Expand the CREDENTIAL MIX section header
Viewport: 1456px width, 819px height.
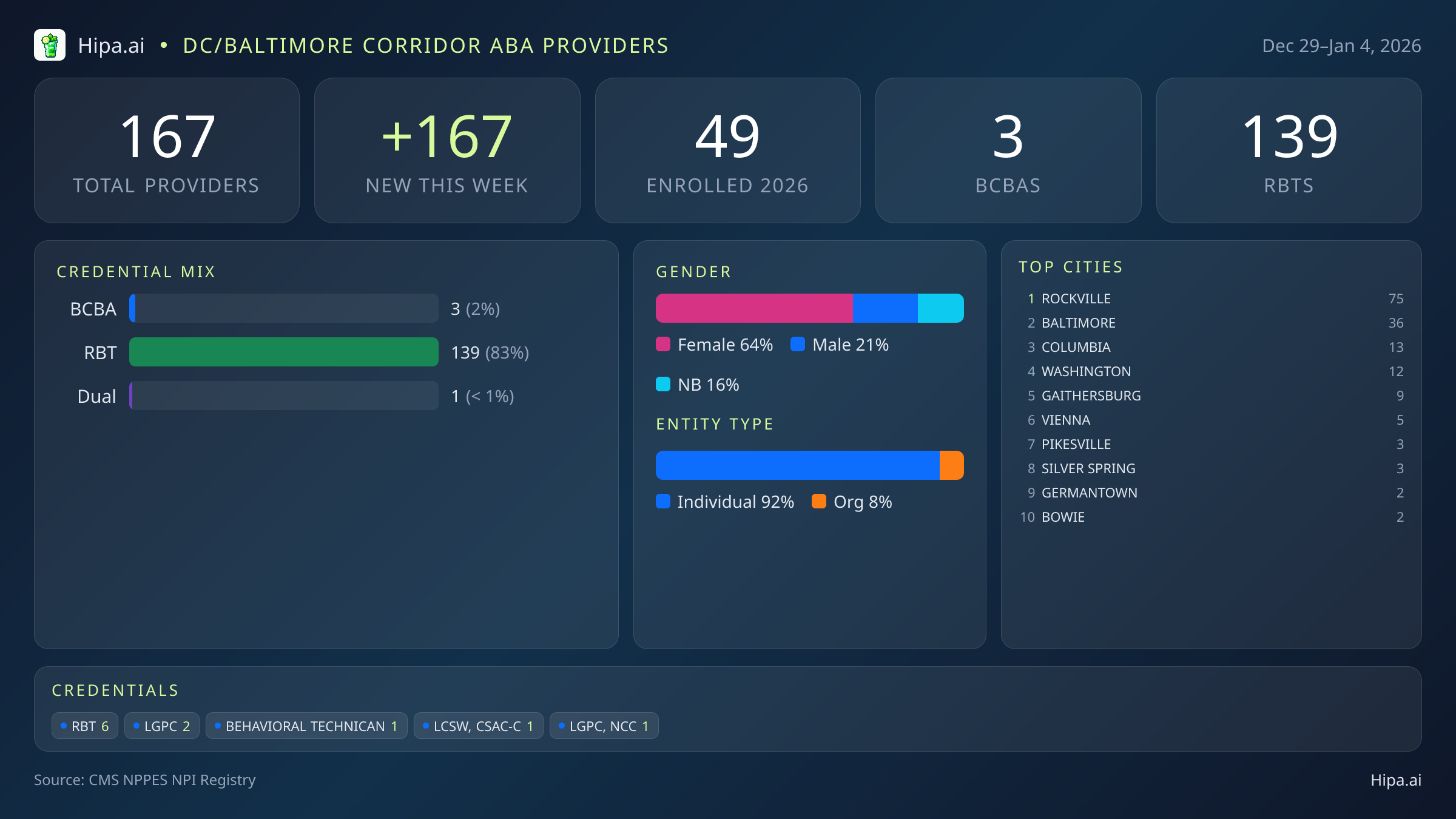tap(136, 271)
